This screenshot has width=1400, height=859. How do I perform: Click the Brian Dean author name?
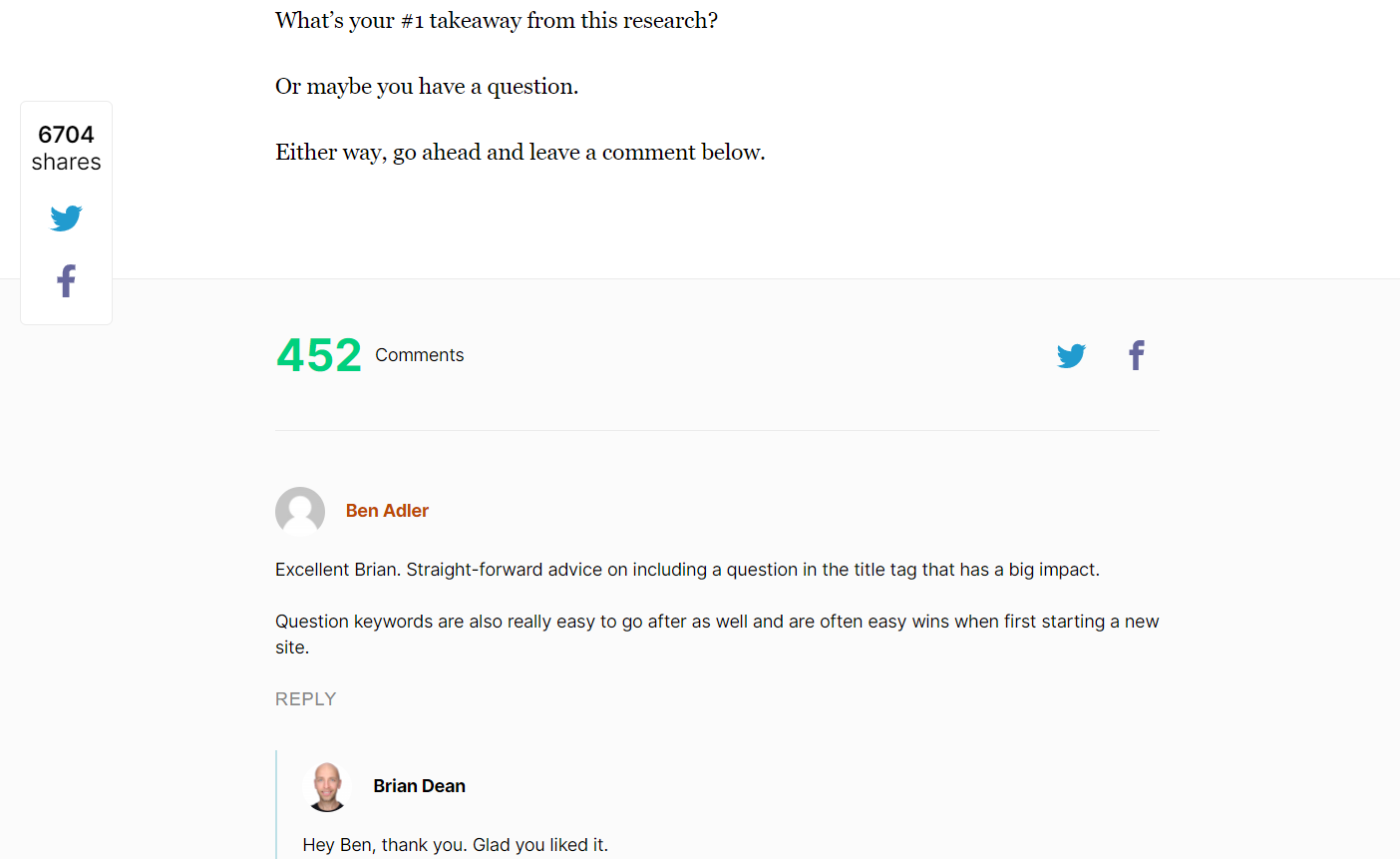pos(419,786)
